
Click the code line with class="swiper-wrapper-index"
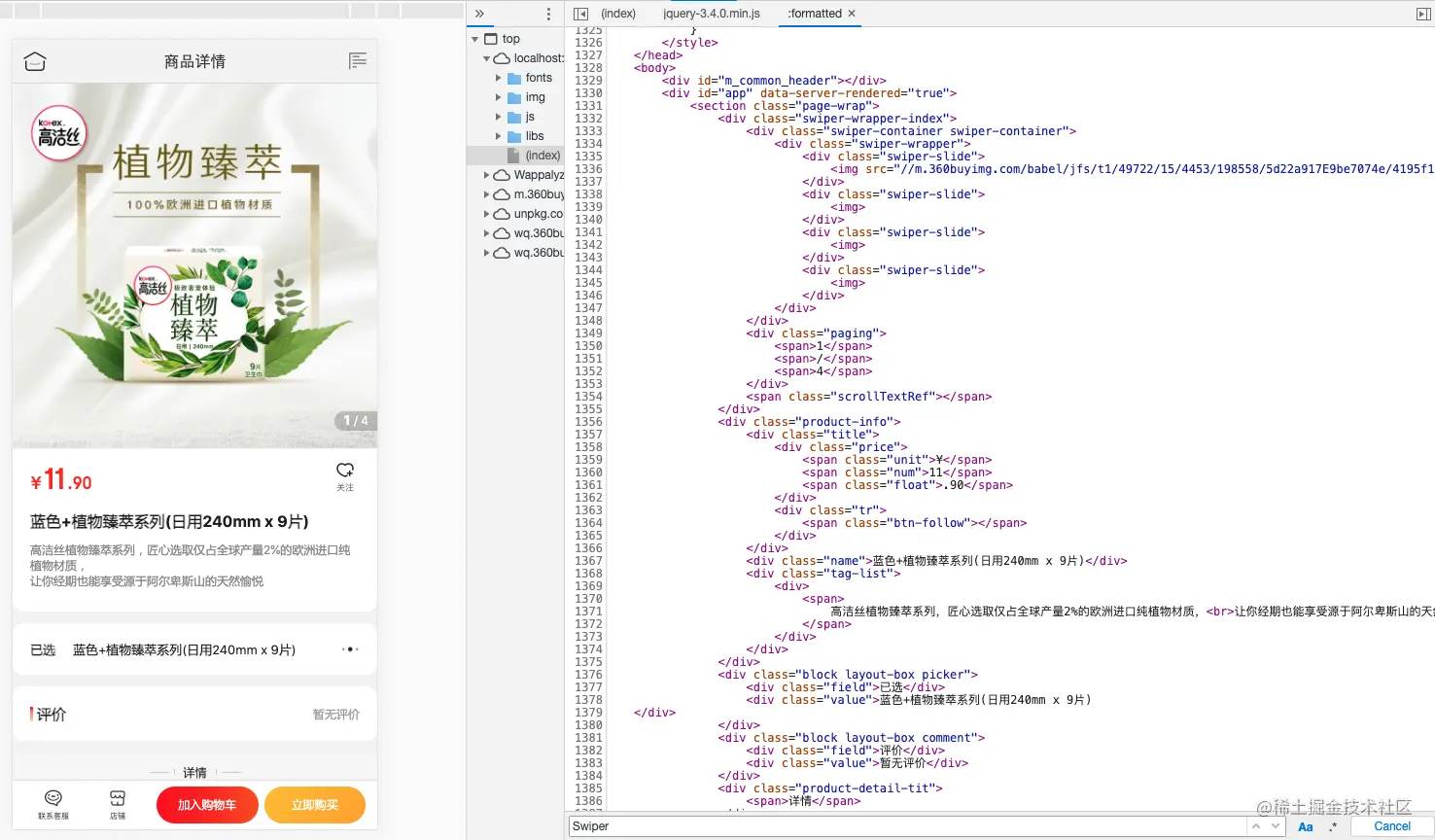pyautogui.click(x=838, y=119)
